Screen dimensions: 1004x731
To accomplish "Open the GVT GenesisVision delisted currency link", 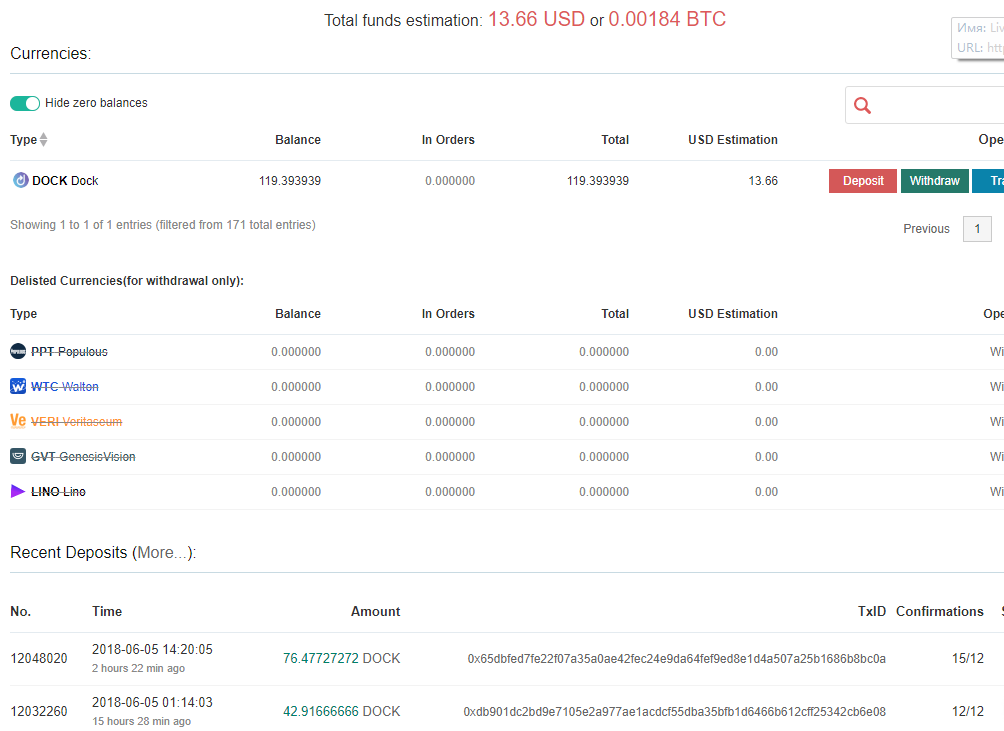I will [x=83, y=457].
